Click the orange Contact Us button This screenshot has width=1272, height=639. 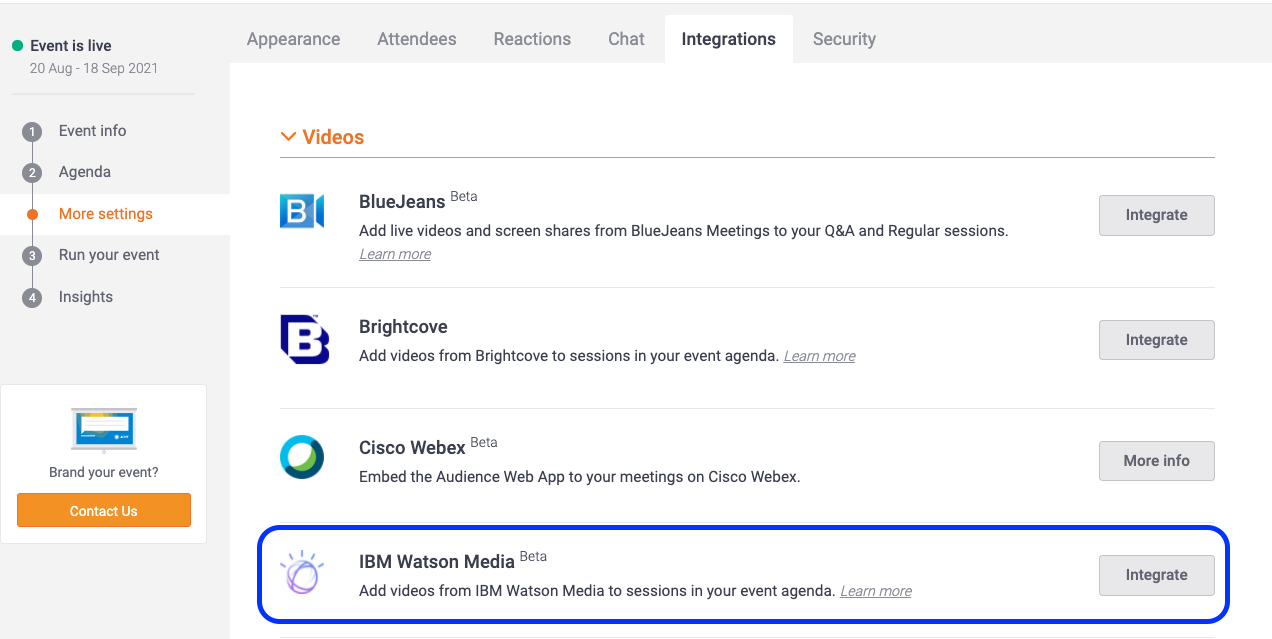tap(104, 510)
